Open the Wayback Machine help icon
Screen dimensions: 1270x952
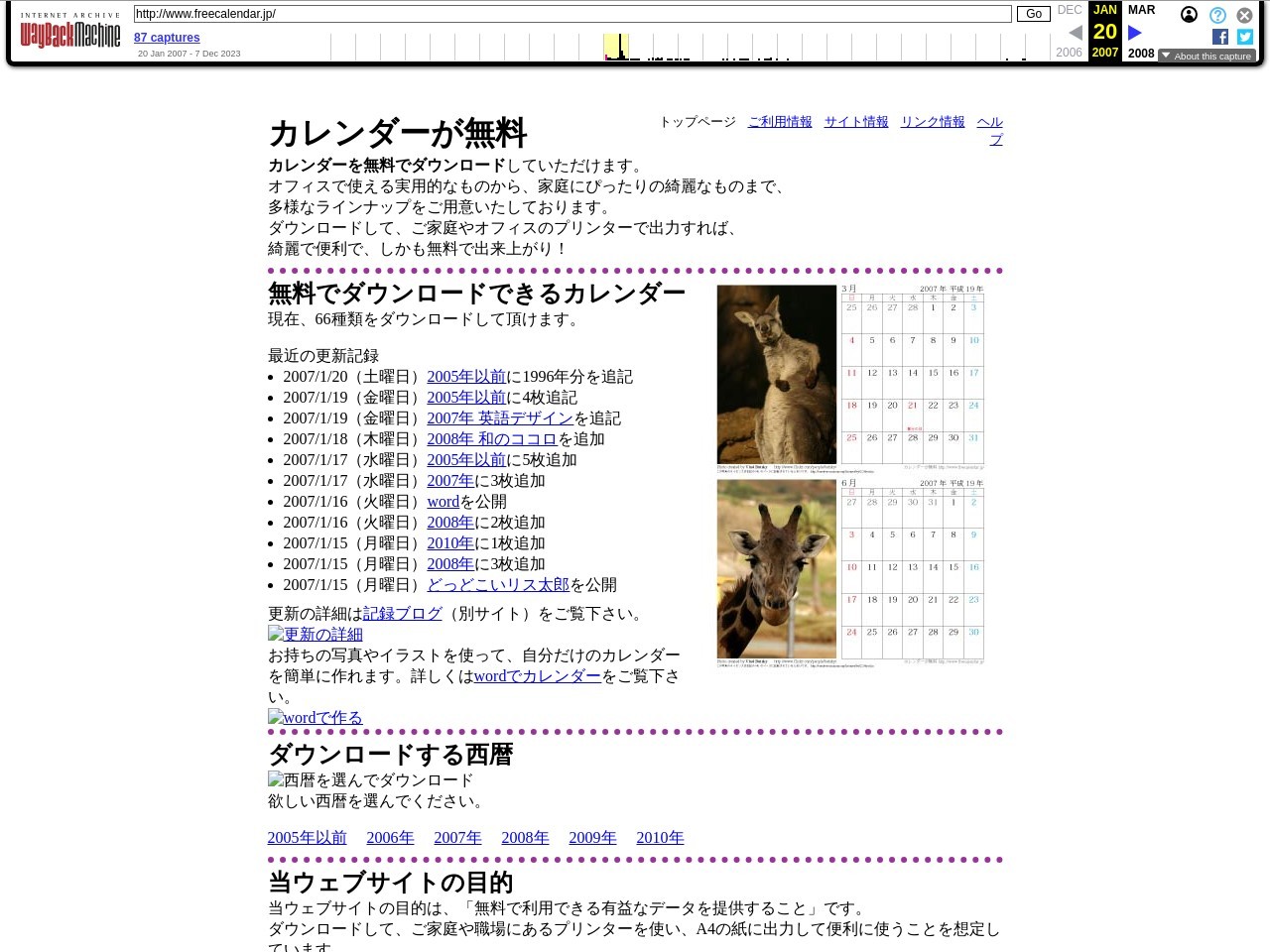(x=1217, y=15)
